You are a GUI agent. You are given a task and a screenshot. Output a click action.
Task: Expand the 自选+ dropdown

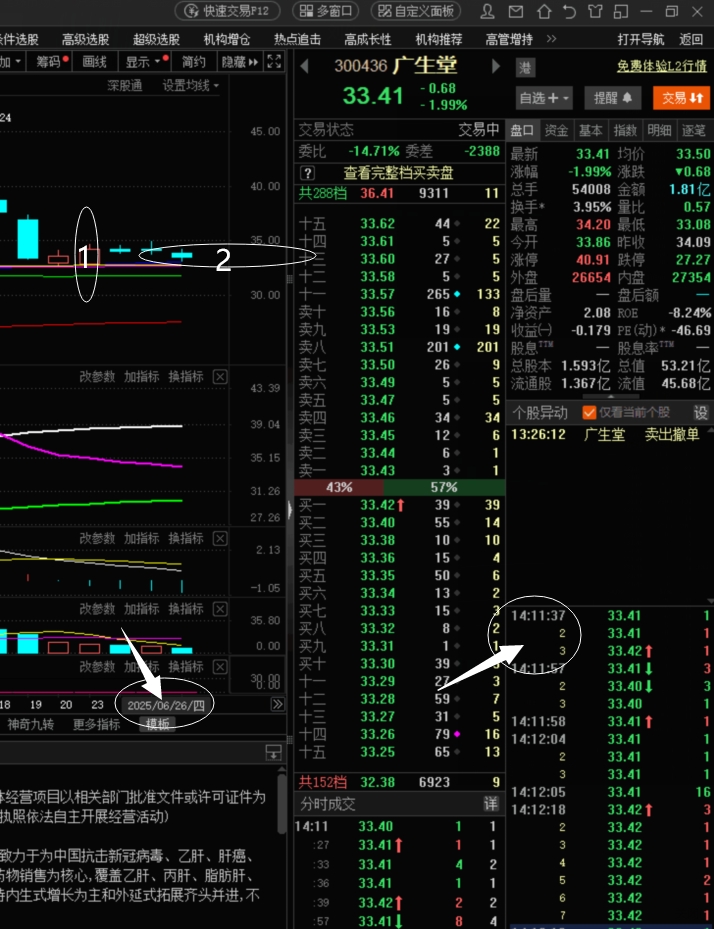[544, 98]
